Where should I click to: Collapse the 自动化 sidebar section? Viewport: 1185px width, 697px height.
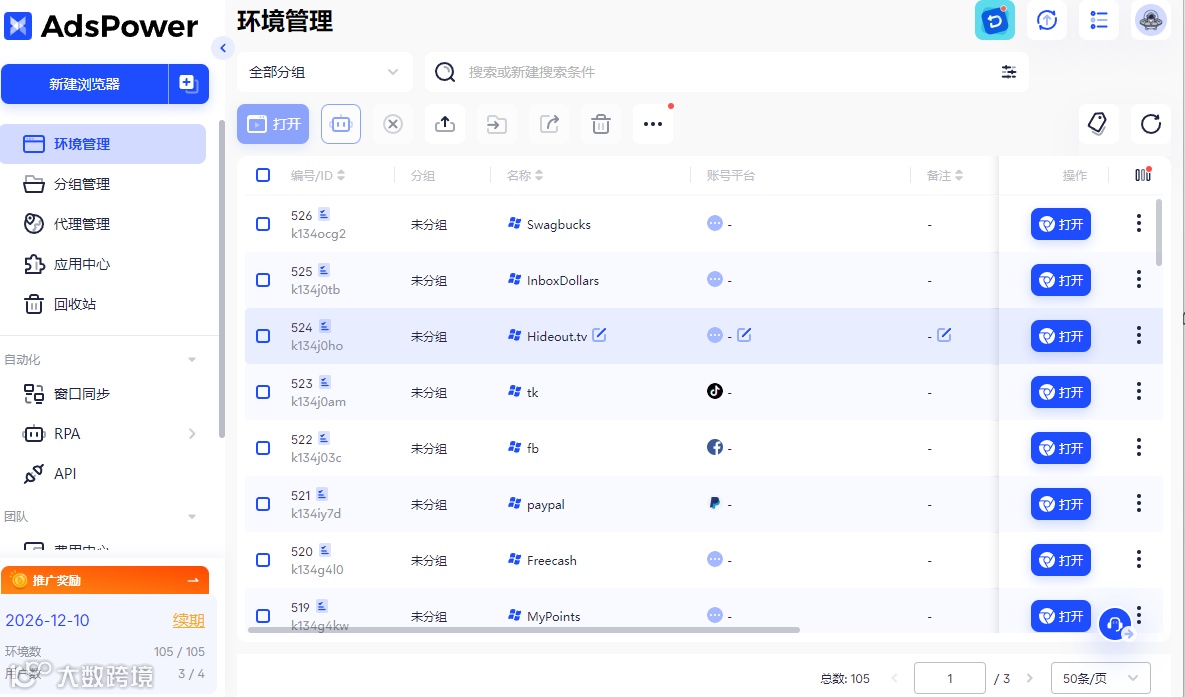pos(192,360)
